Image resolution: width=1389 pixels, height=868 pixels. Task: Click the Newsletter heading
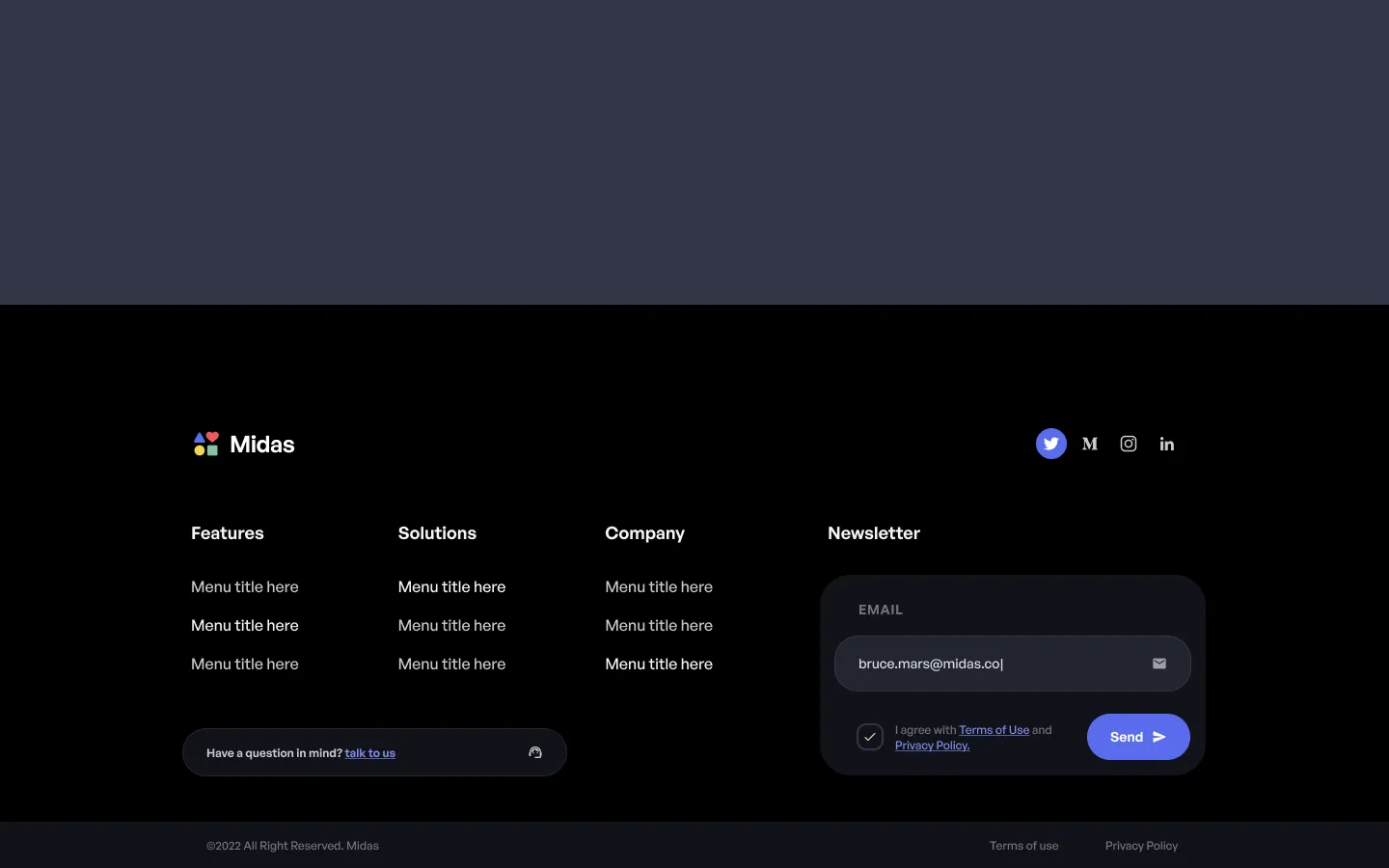[x=874, y=533]
